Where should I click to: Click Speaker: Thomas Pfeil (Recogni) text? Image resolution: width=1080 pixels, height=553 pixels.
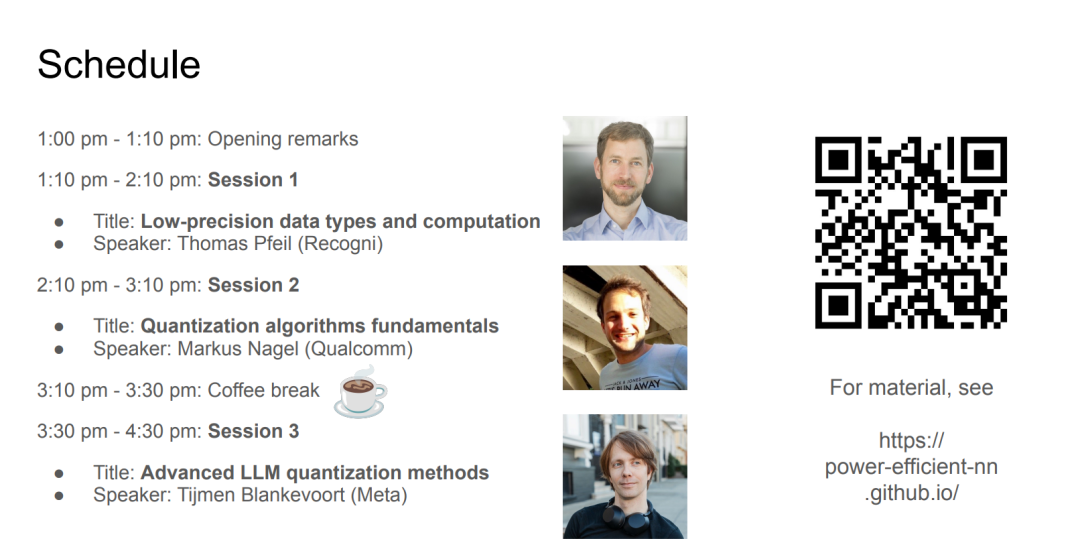(238, 244)
